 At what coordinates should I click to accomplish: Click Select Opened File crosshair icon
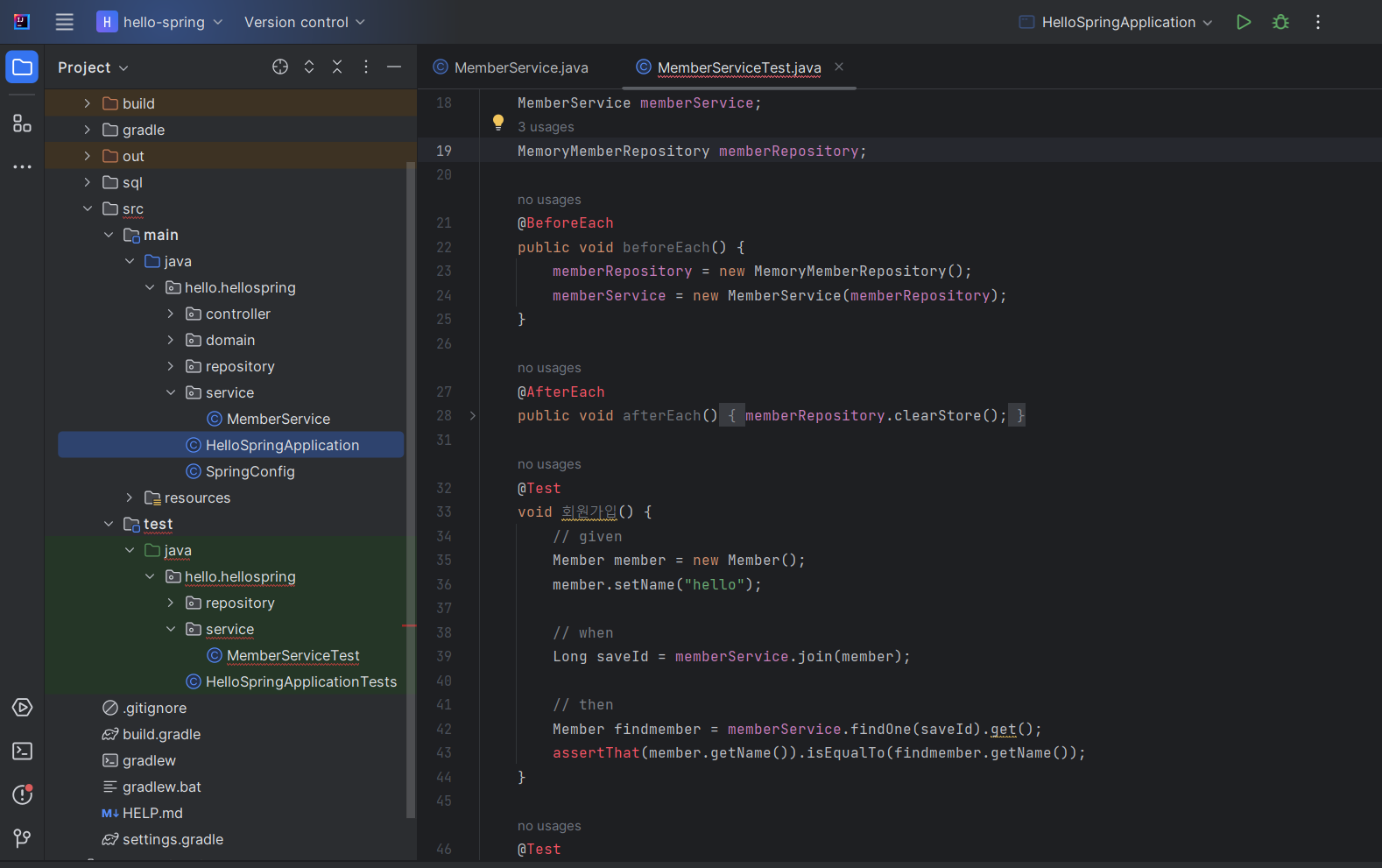pyautogui.click(x=280, y=67)
